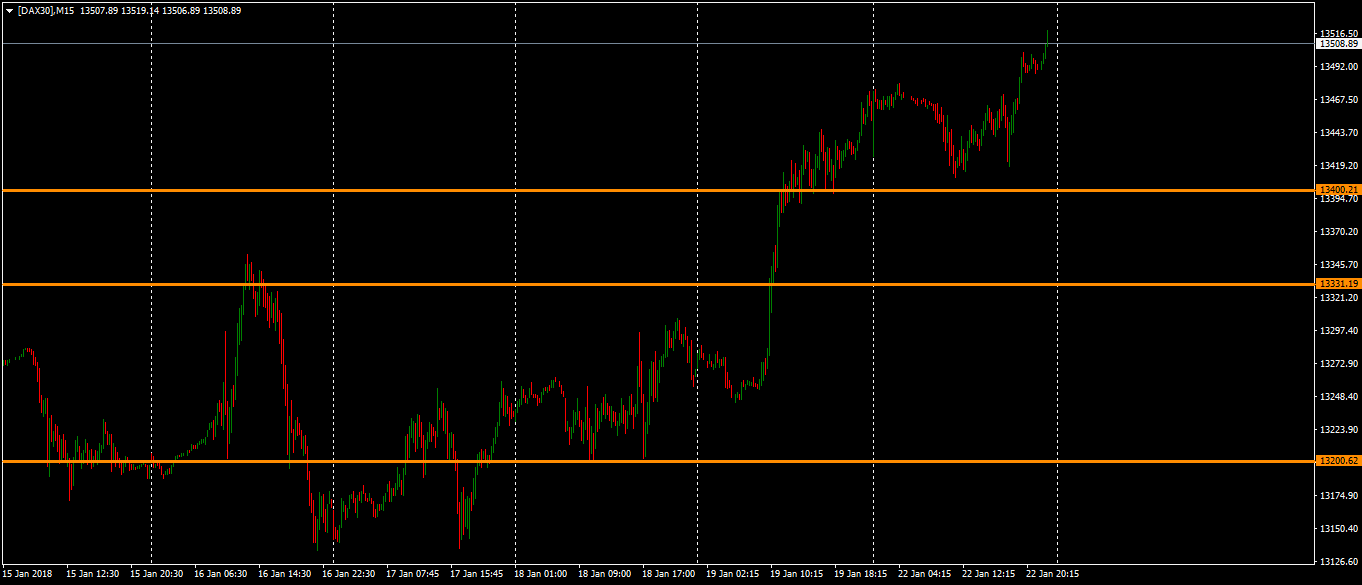
Task: Click the 17 Jan 07:45 time label
Action: tap(413, 574)
